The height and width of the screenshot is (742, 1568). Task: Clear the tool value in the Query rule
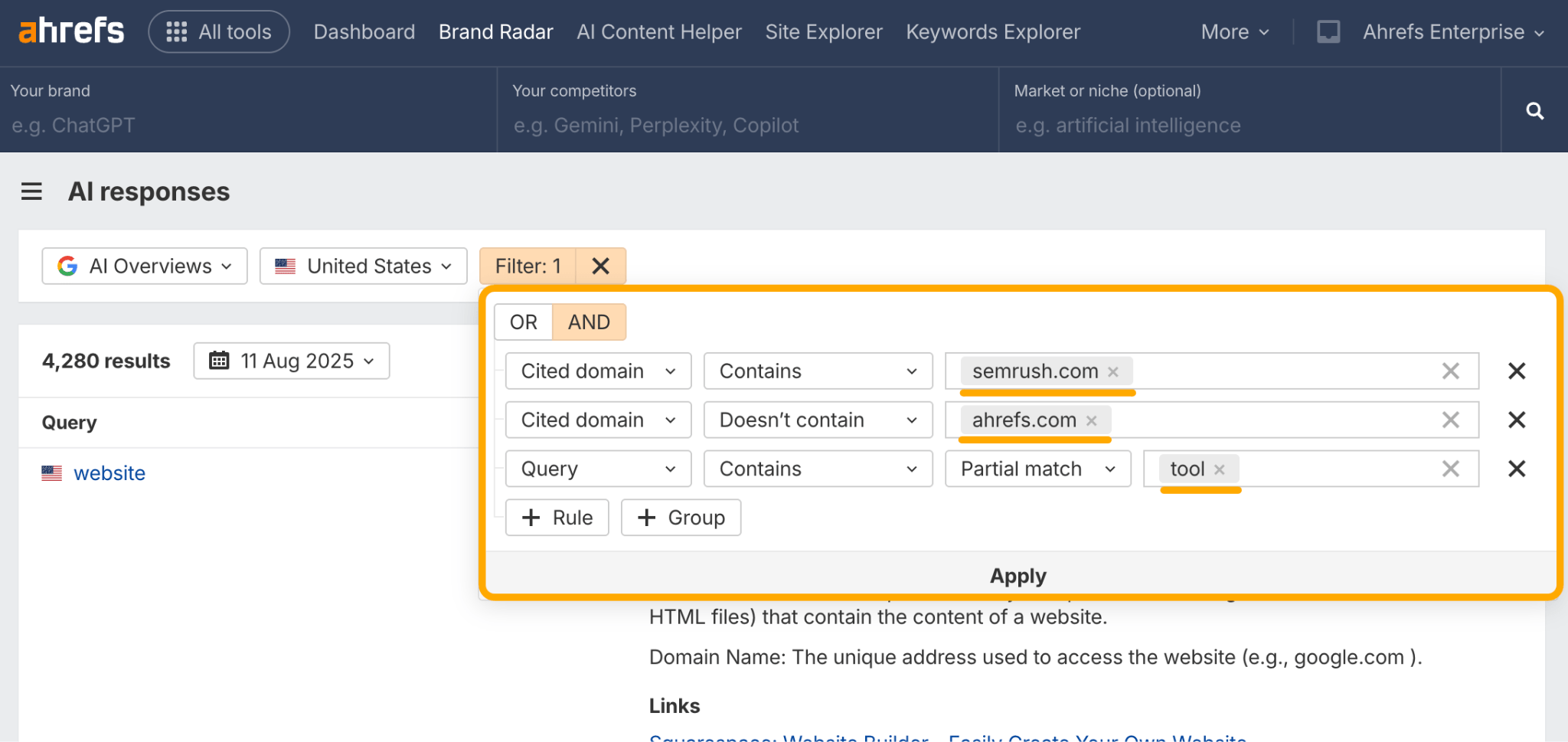click(x=1449, y=469)
